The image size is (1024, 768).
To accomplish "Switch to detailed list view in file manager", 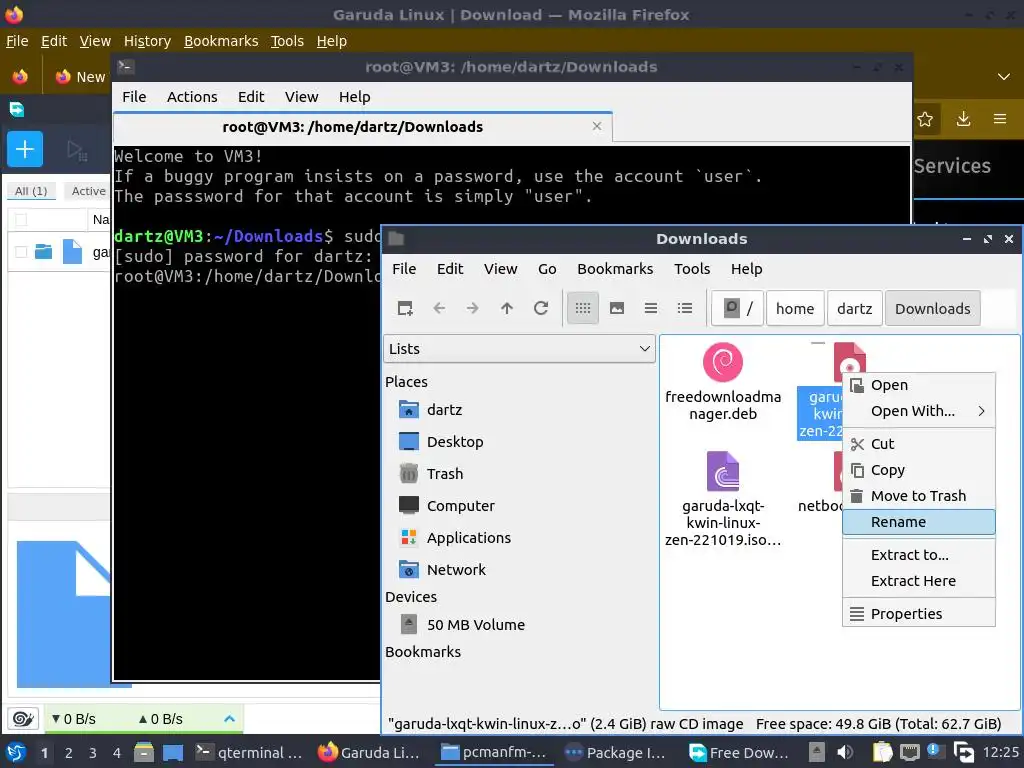I will pos(684,308).
